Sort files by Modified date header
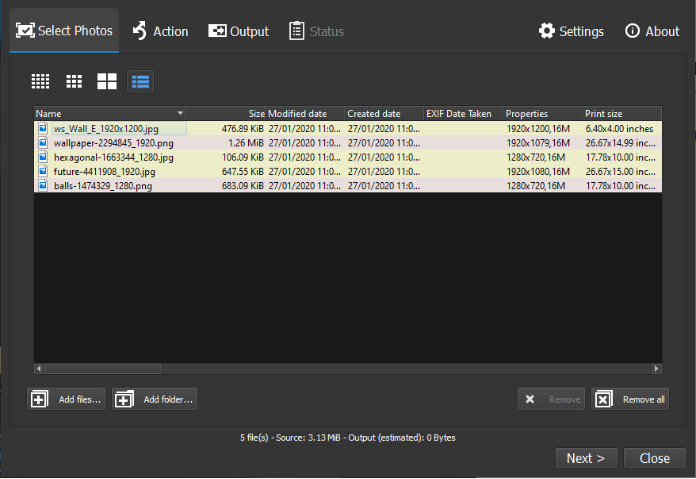696x479 pixels. pyautogui.click(x=297, y=114)
